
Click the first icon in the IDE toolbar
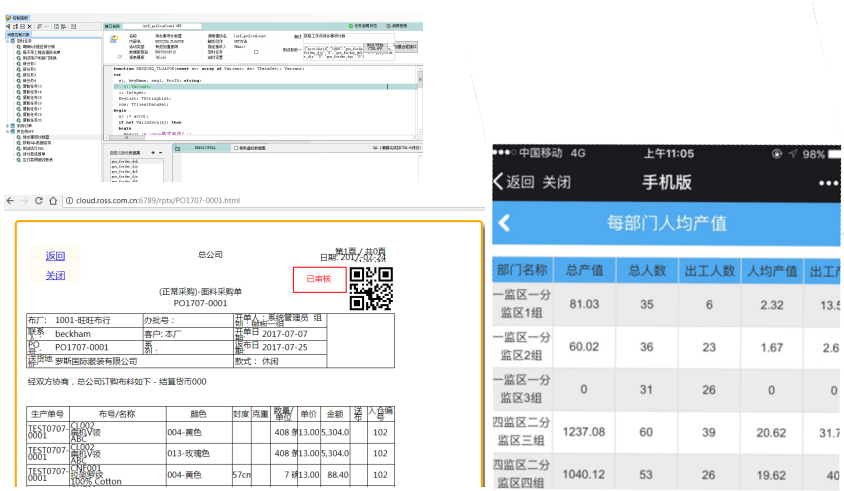(8, 26)
